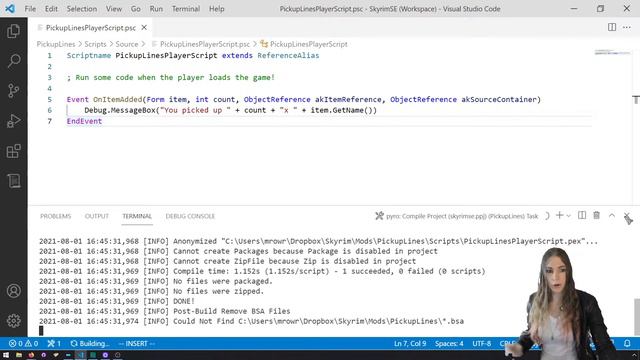Image resolution: width=640 pixels, height=360 pixels.
Task: Click the 'Compile time: 1.152s' terminal line
Action: 262,271
